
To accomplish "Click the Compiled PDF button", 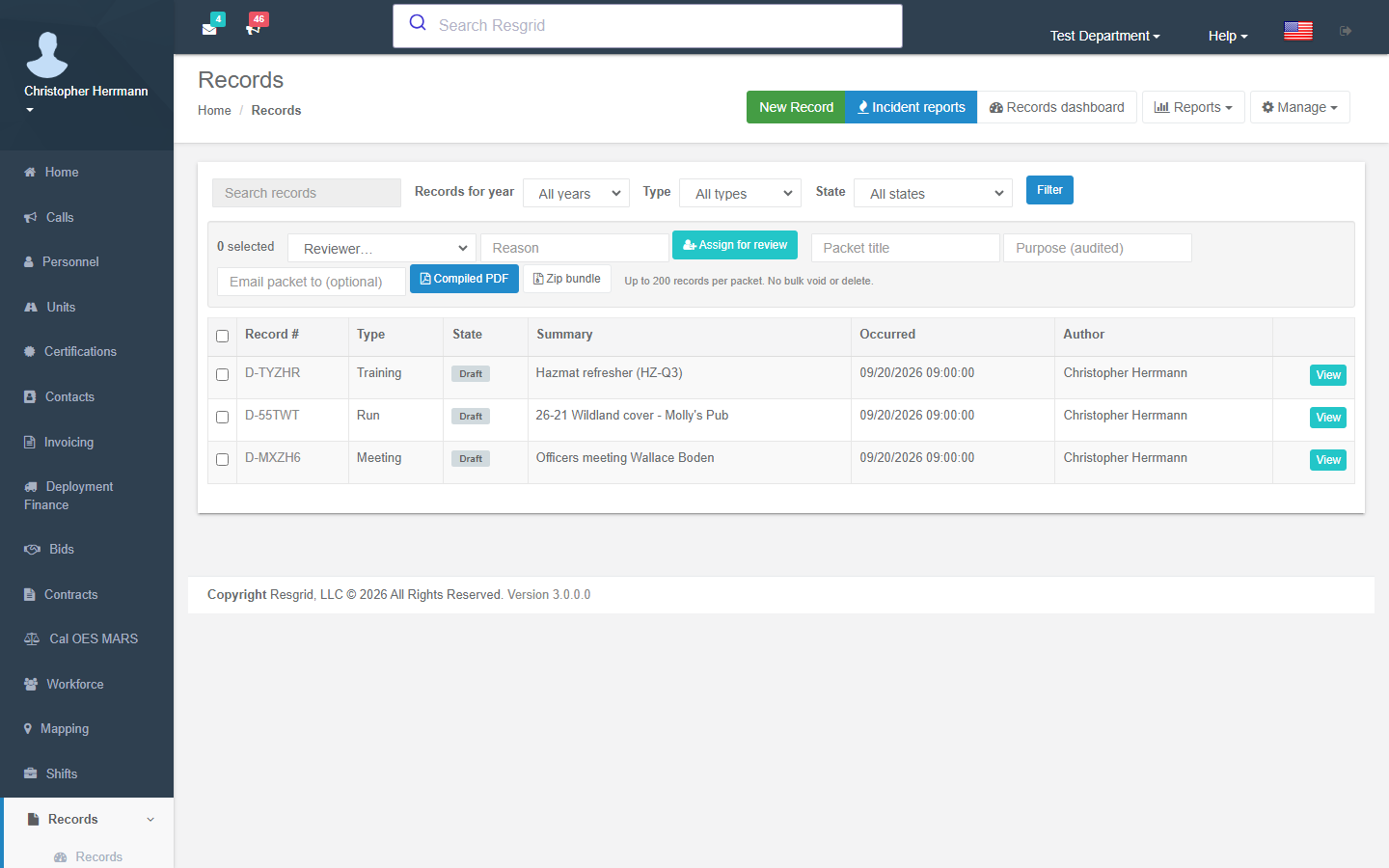I will pos(465,279).
